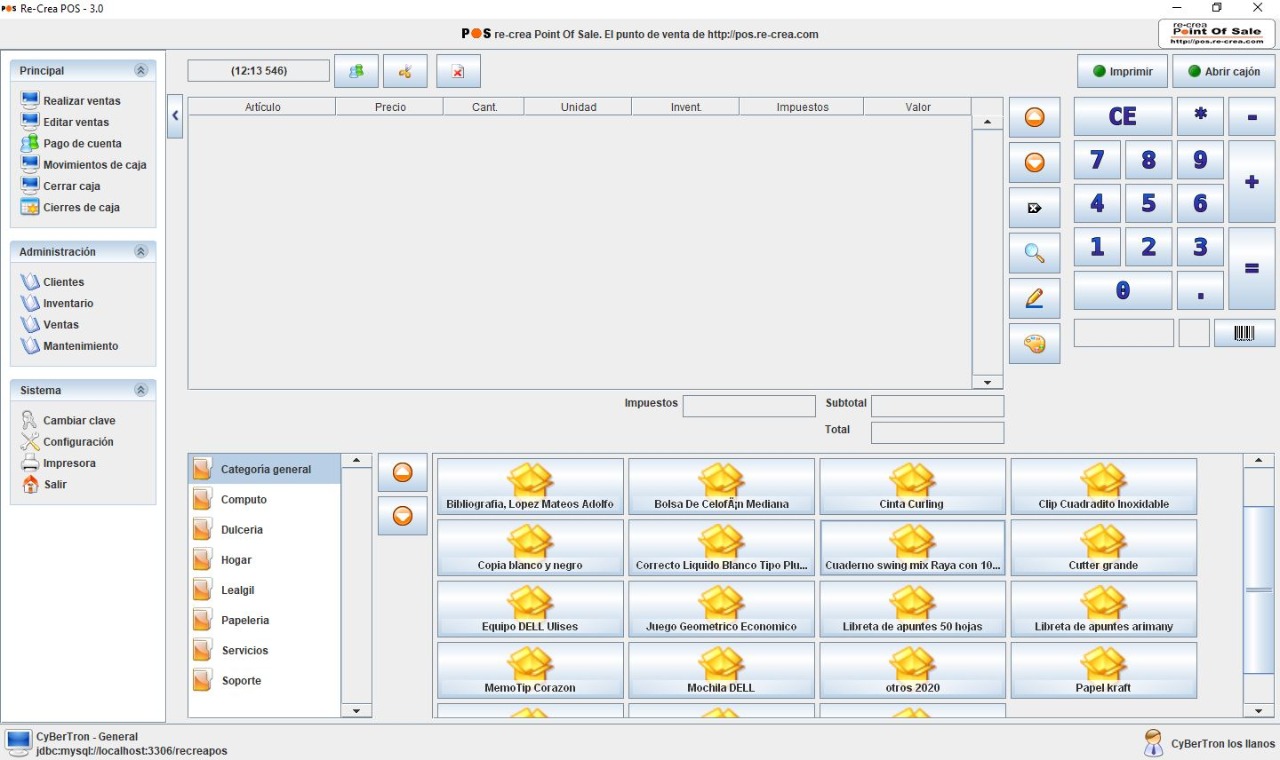
Task: Click the remove line backspace icon
Action: (1034, 208)
